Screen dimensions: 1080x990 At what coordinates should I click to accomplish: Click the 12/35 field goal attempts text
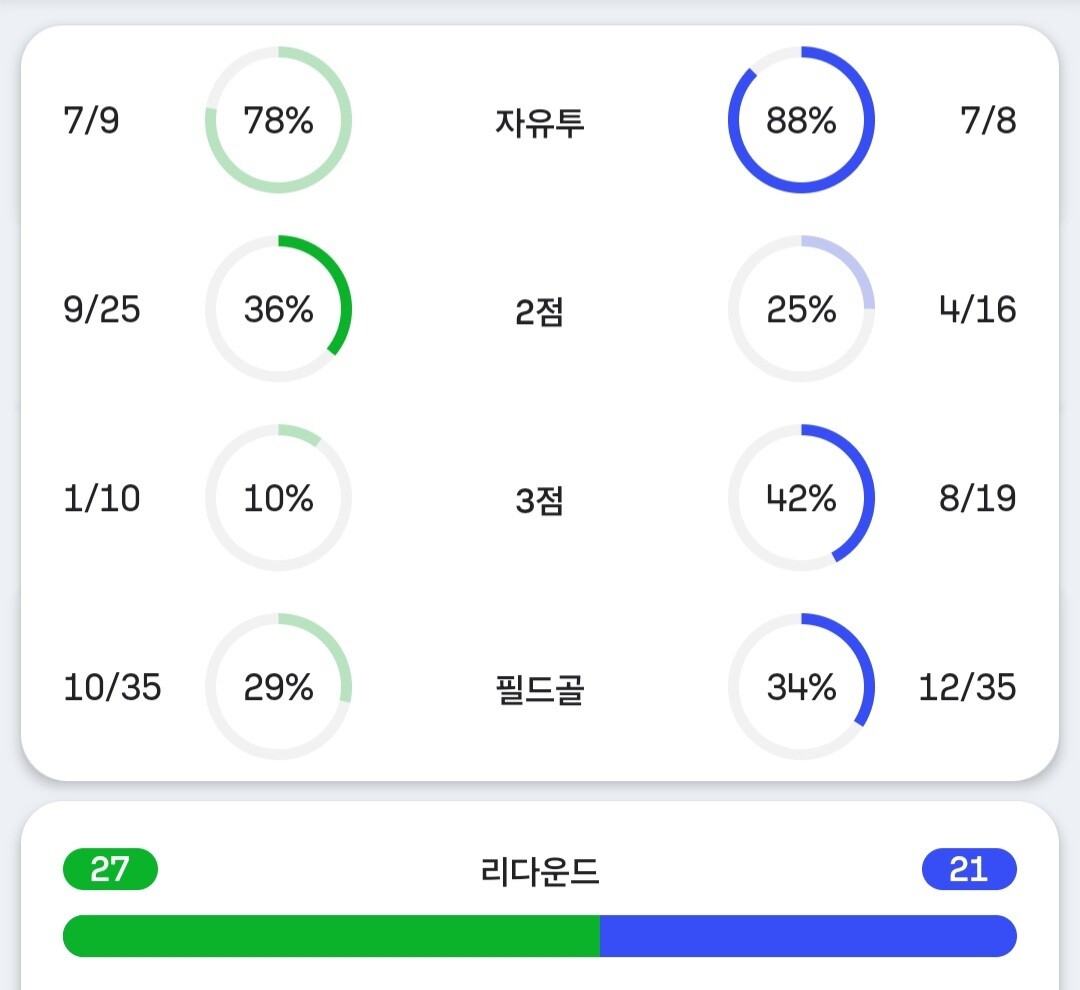(967, 687)
